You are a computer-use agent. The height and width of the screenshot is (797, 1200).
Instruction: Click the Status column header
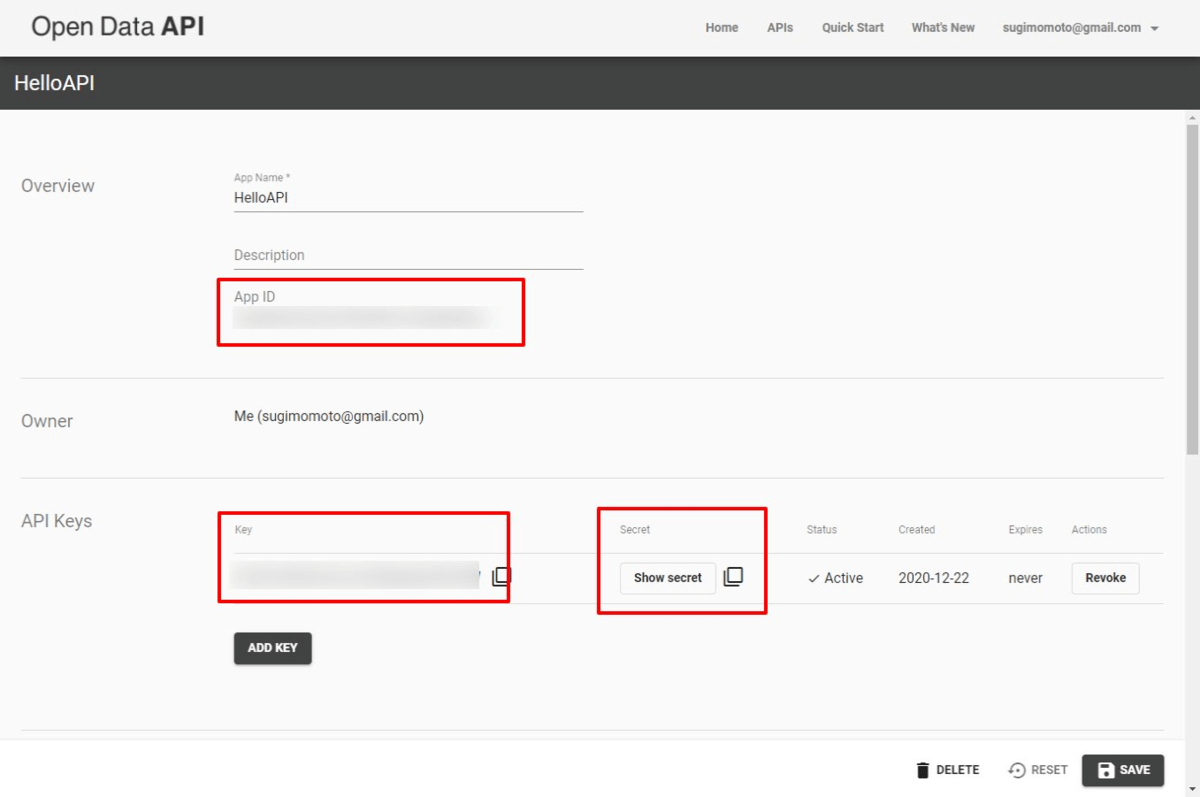tap(822, 530)
